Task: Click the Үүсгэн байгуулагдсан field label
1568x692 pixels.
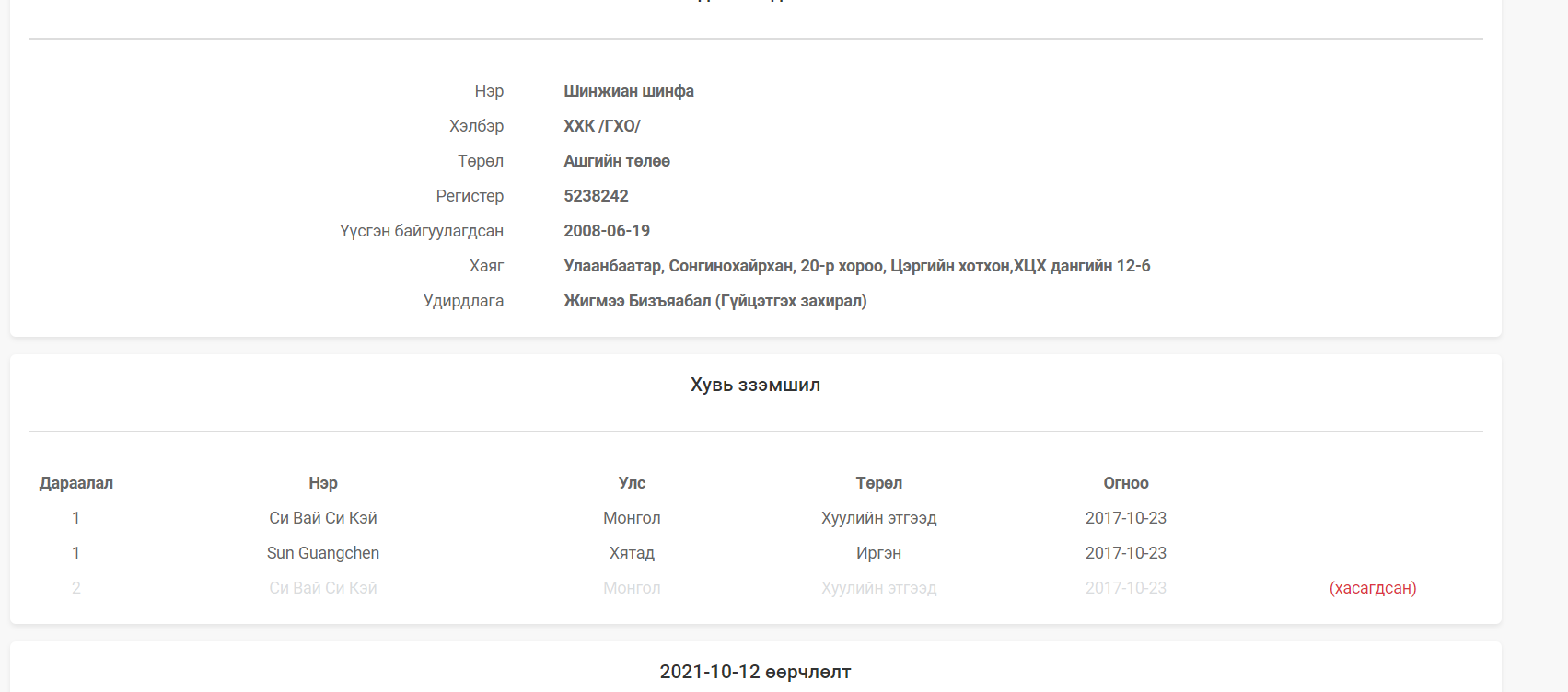Action: click(x=422, y=231)
